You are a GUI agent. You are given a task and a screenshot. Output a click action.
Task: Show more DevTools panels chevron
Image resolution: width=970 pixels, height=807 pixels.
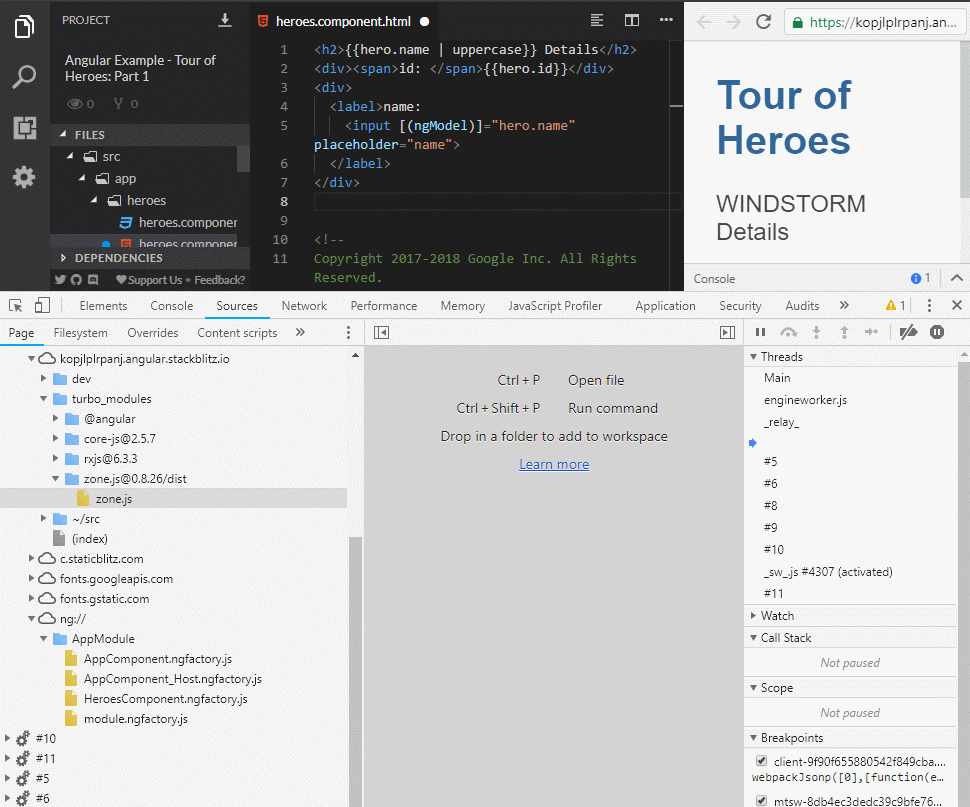tap(844, 305)
